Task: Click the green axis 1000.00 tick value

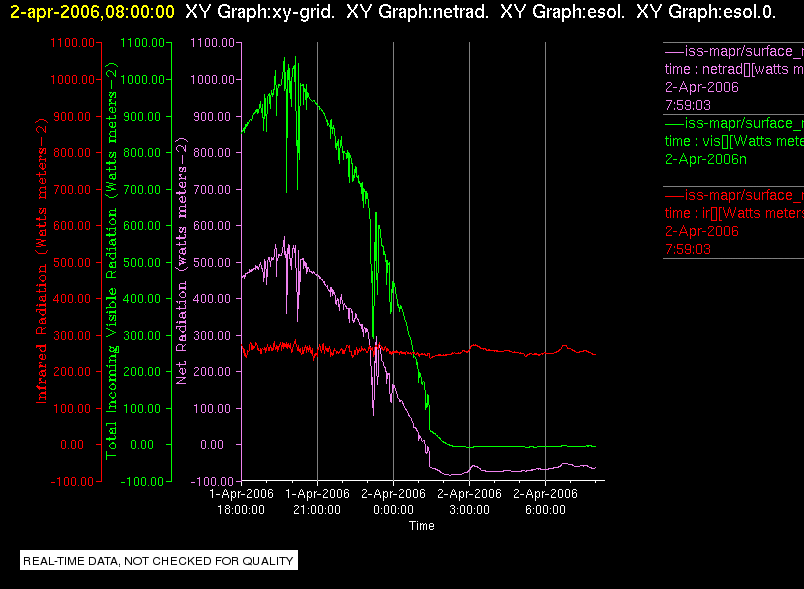Action: pos(143,80)
